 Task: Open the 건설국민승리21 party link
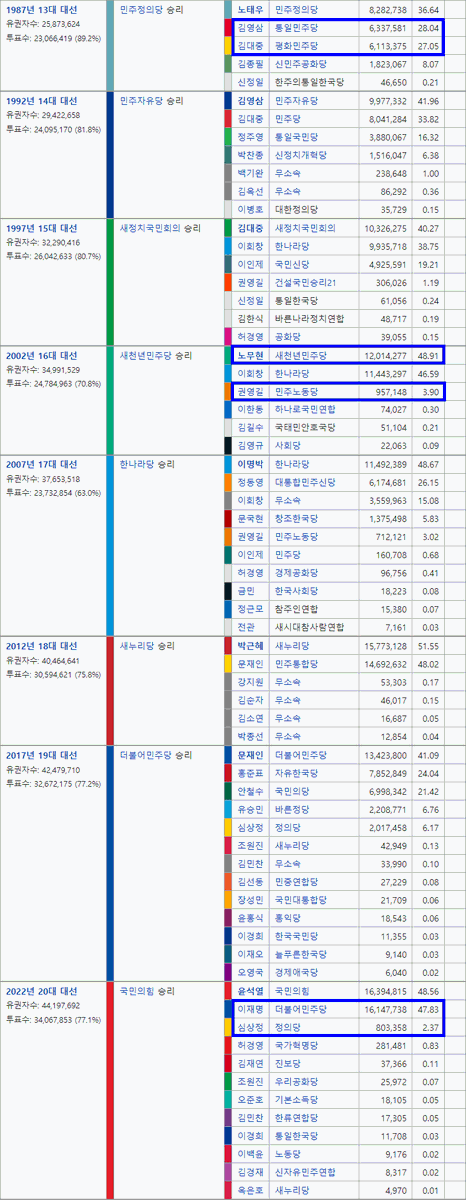(x=307, y=282)
